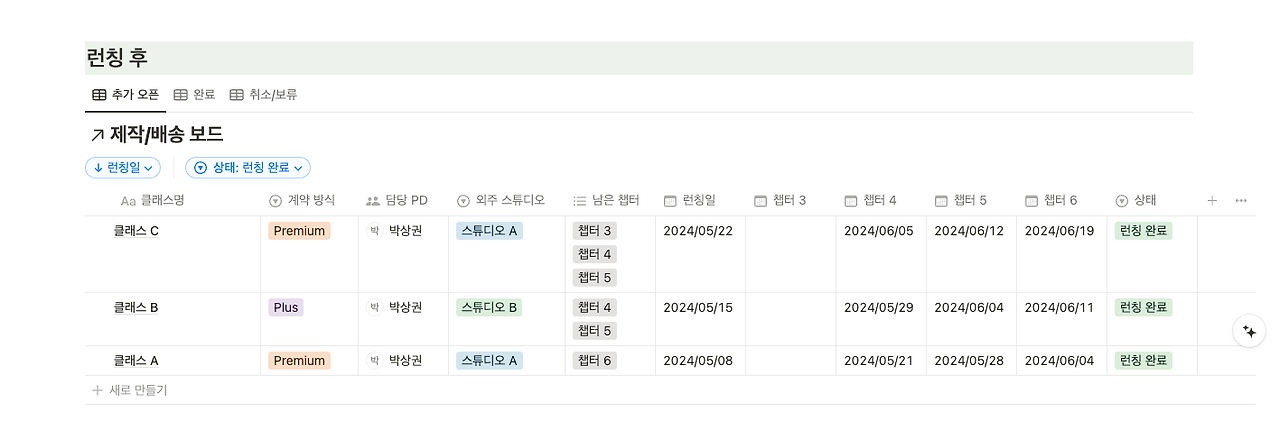Switch to the 취소/보류 tab
1280x439 pixels.
tap(264, 95)
